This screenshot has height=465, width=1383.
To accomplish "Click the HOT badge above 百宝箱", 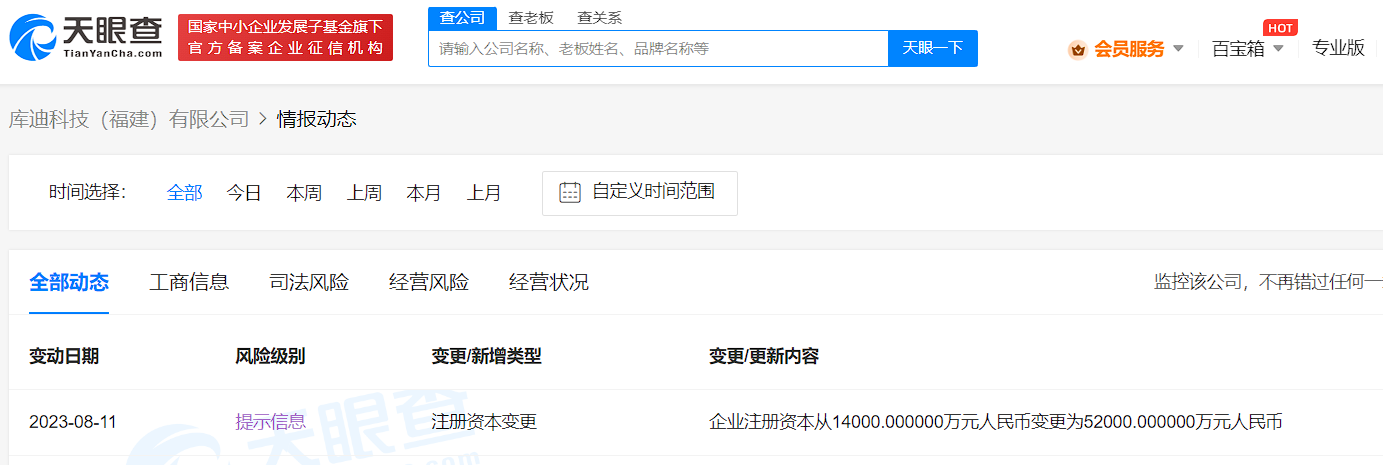I will click(x=1280, y=27).
